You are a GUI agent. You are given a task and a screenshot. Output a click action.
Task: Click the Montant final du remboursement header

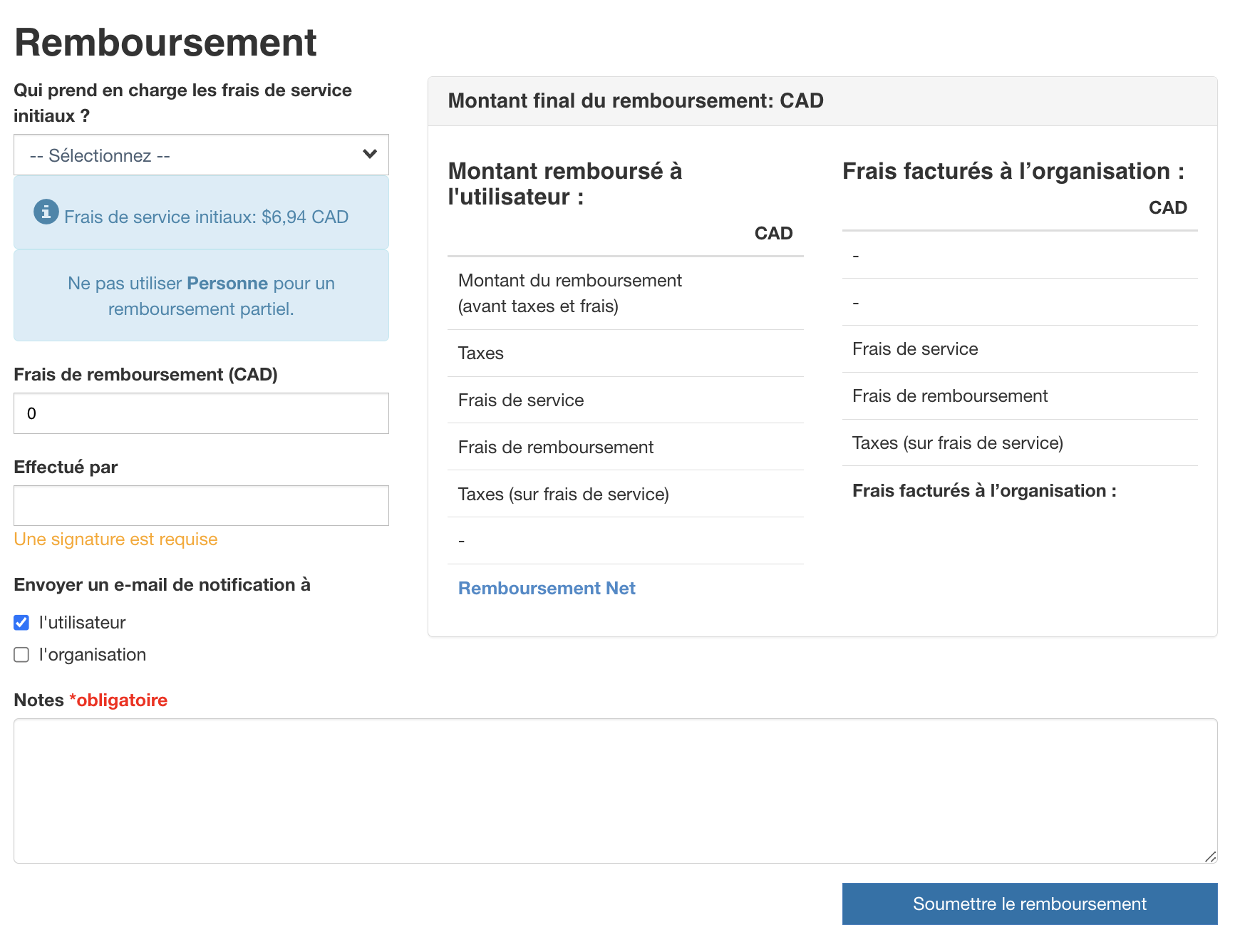[635, 101]
